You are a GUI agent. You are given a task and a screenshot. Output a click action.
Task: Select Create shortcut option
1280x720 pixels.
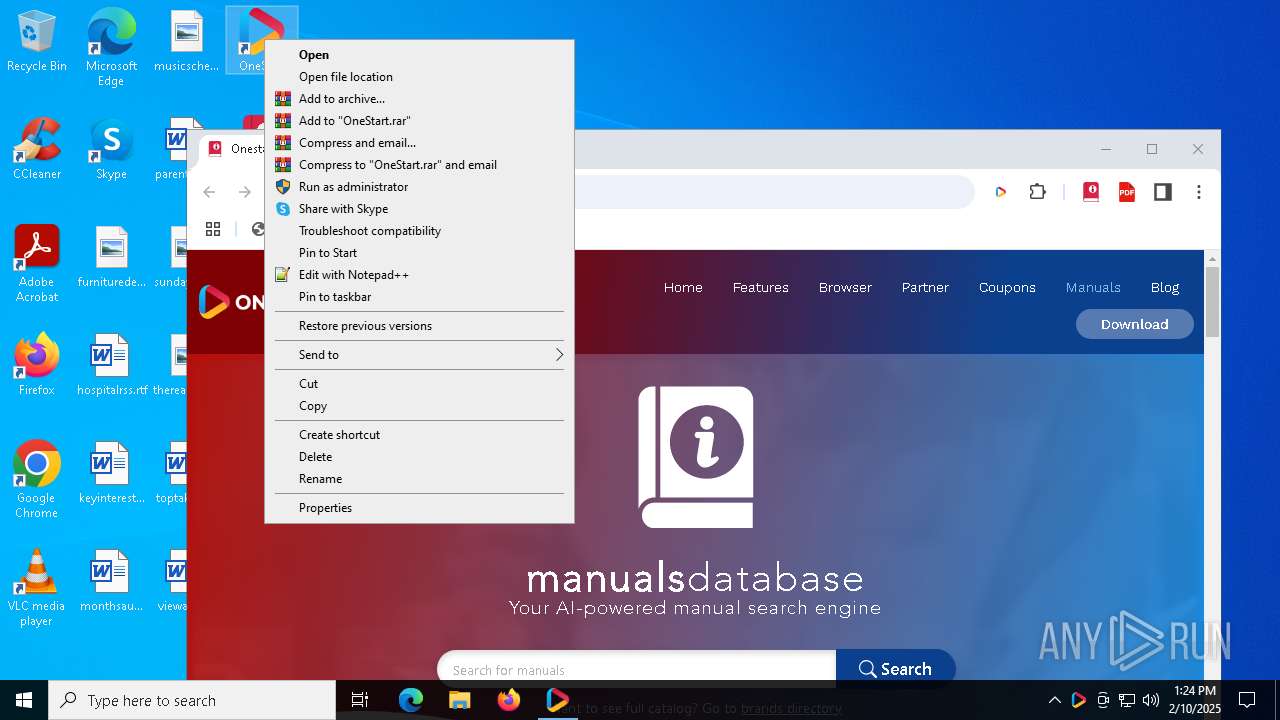coord(419,435)
